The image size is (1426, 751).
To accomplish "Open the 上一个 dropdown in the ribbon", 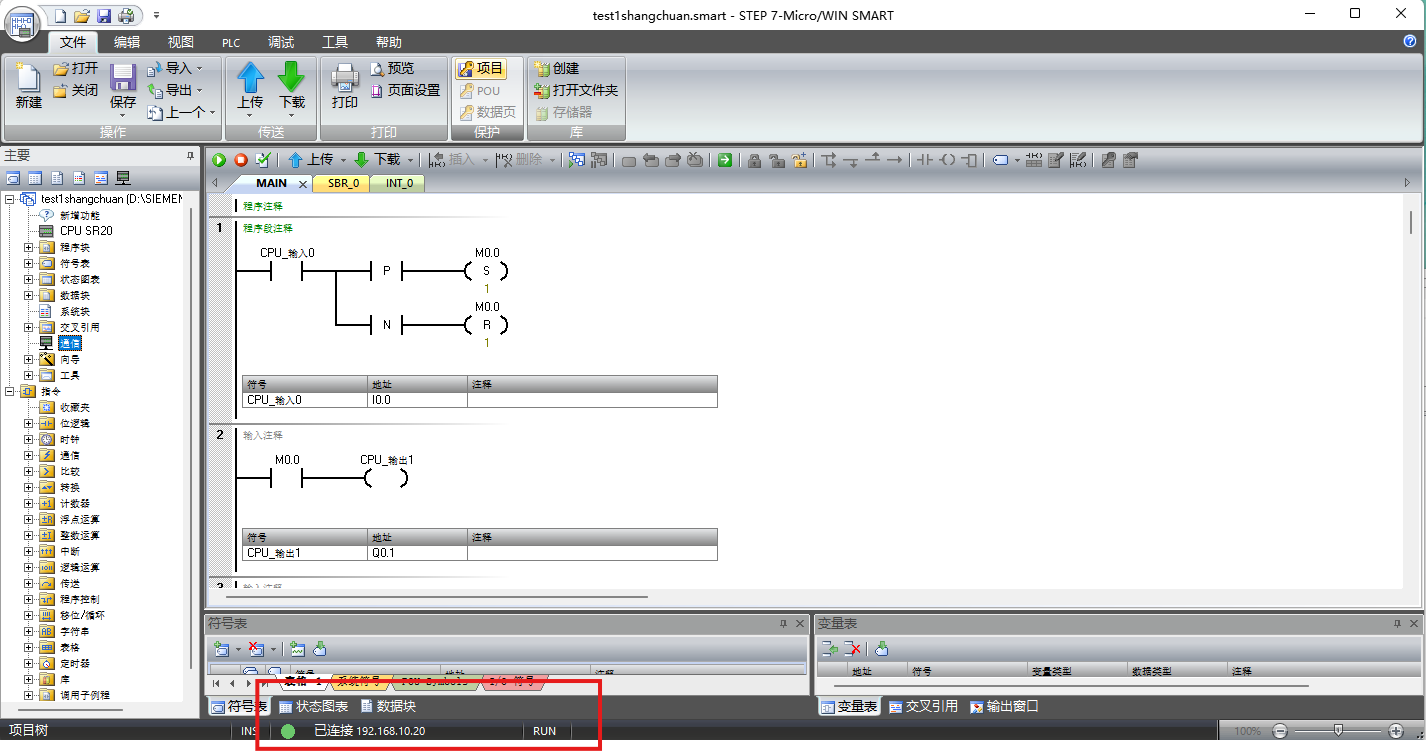I will click(x=213, y=113).
